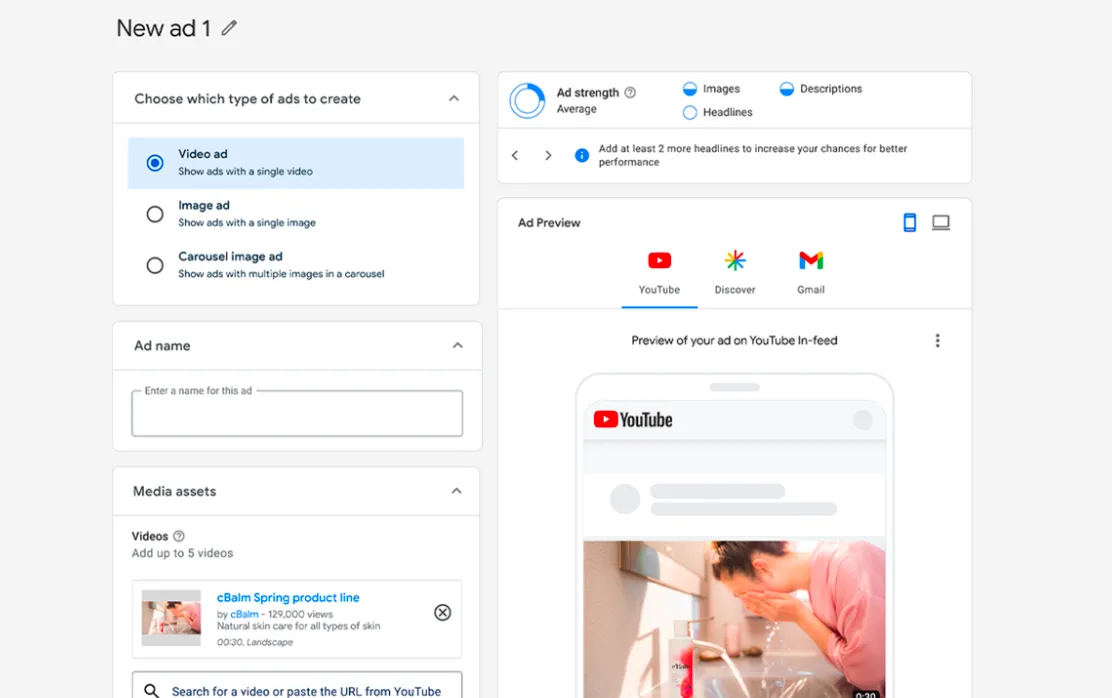
Task: Click the Ad strength circular progress indicator
Action: (528, 100)
